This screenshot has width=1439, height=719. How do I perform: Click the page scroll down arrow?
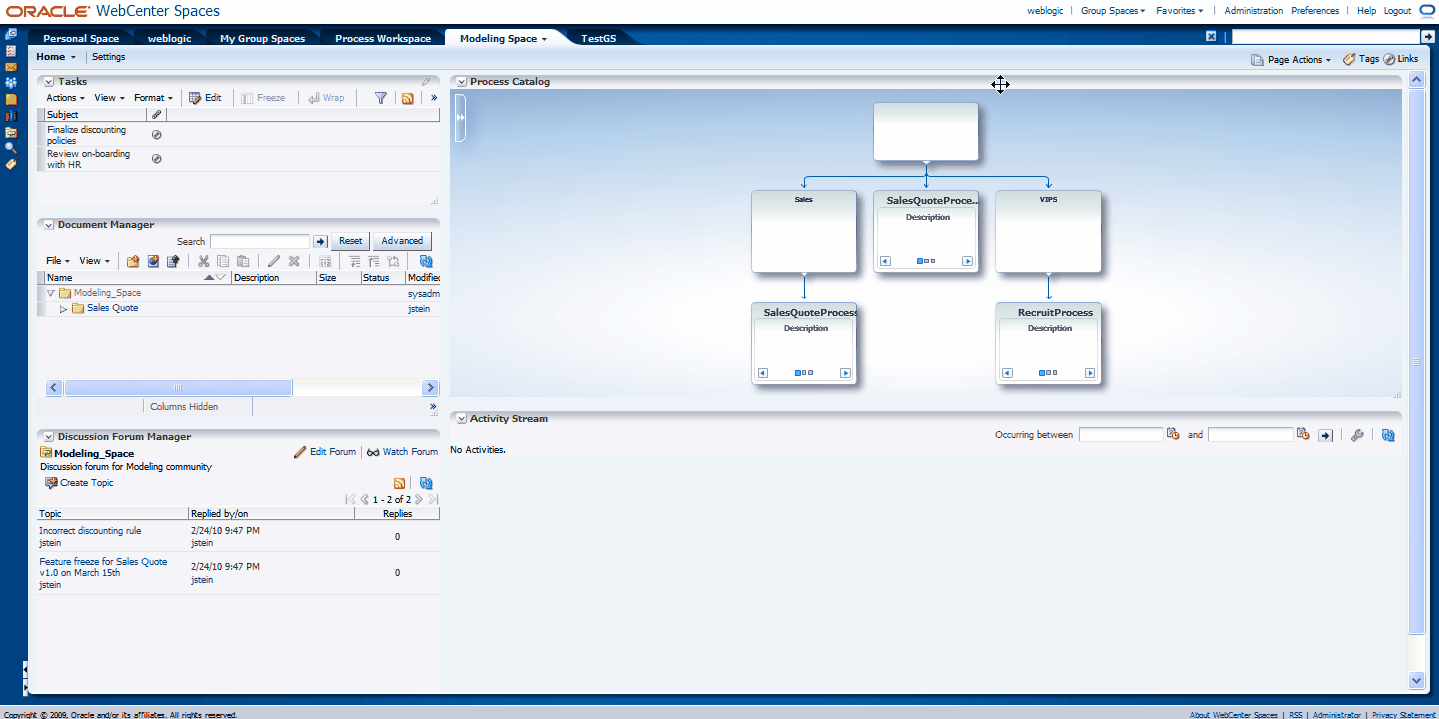tap(1415, 680)
